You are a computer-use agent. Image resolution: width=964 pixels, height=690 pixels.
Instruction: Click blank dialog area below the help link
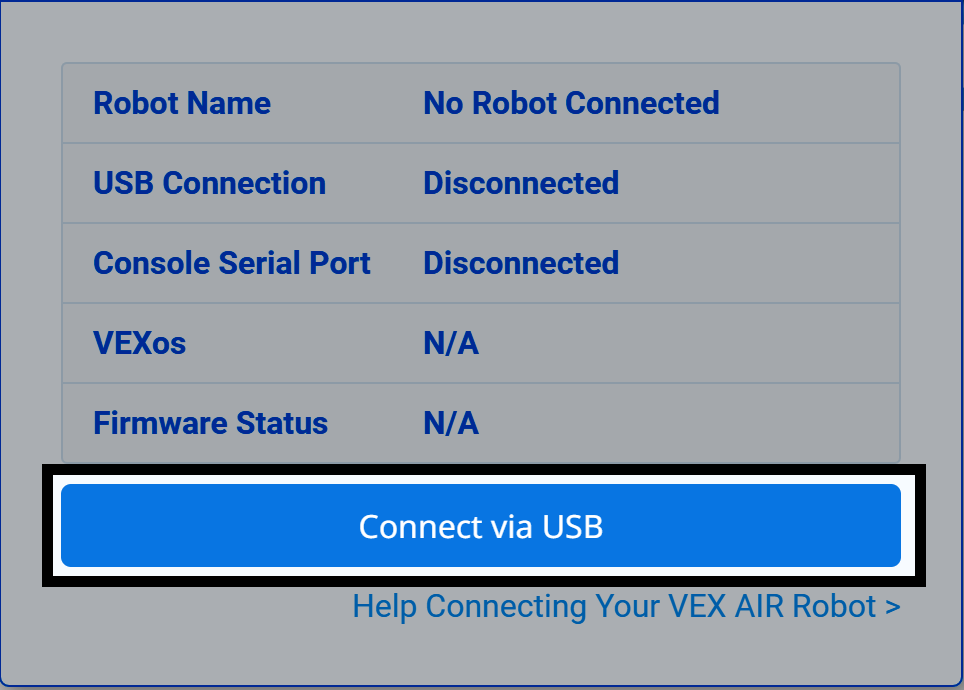[481, 655]
